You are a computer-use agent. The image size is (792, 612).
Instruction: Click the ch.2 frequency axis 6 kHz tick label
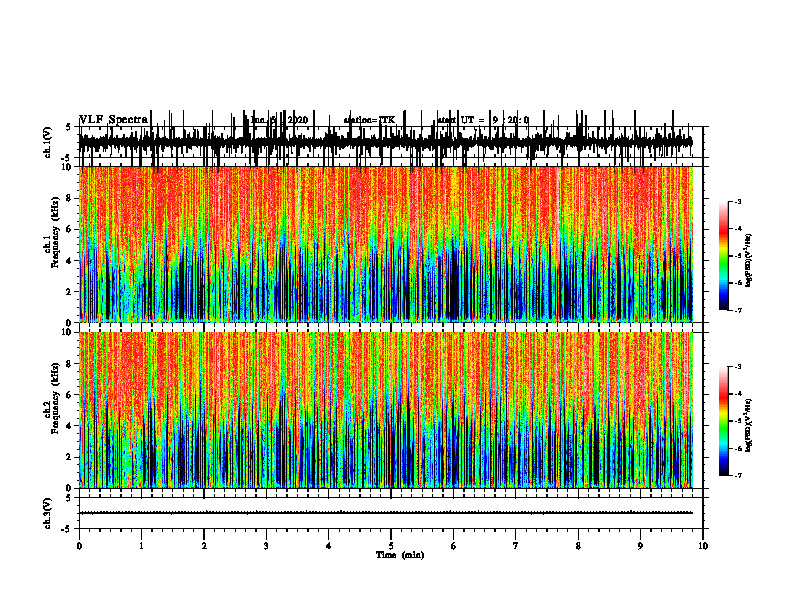[x=70, y=395]
